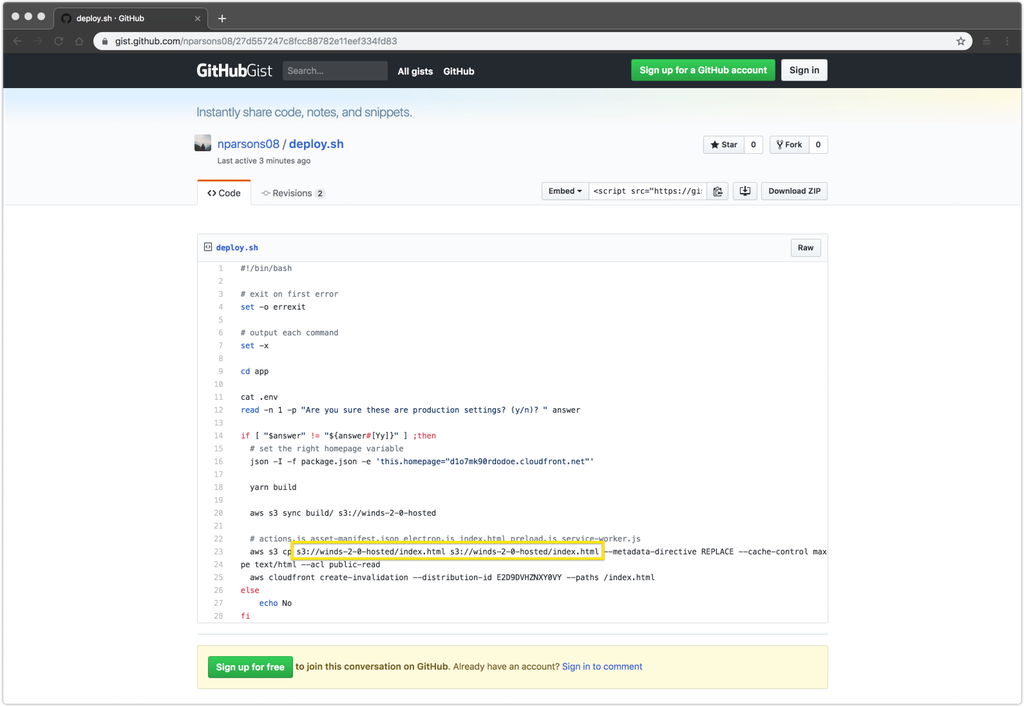Select line number 28
The height and width of the screenshot is (707, 1024).
coord(219,616)
